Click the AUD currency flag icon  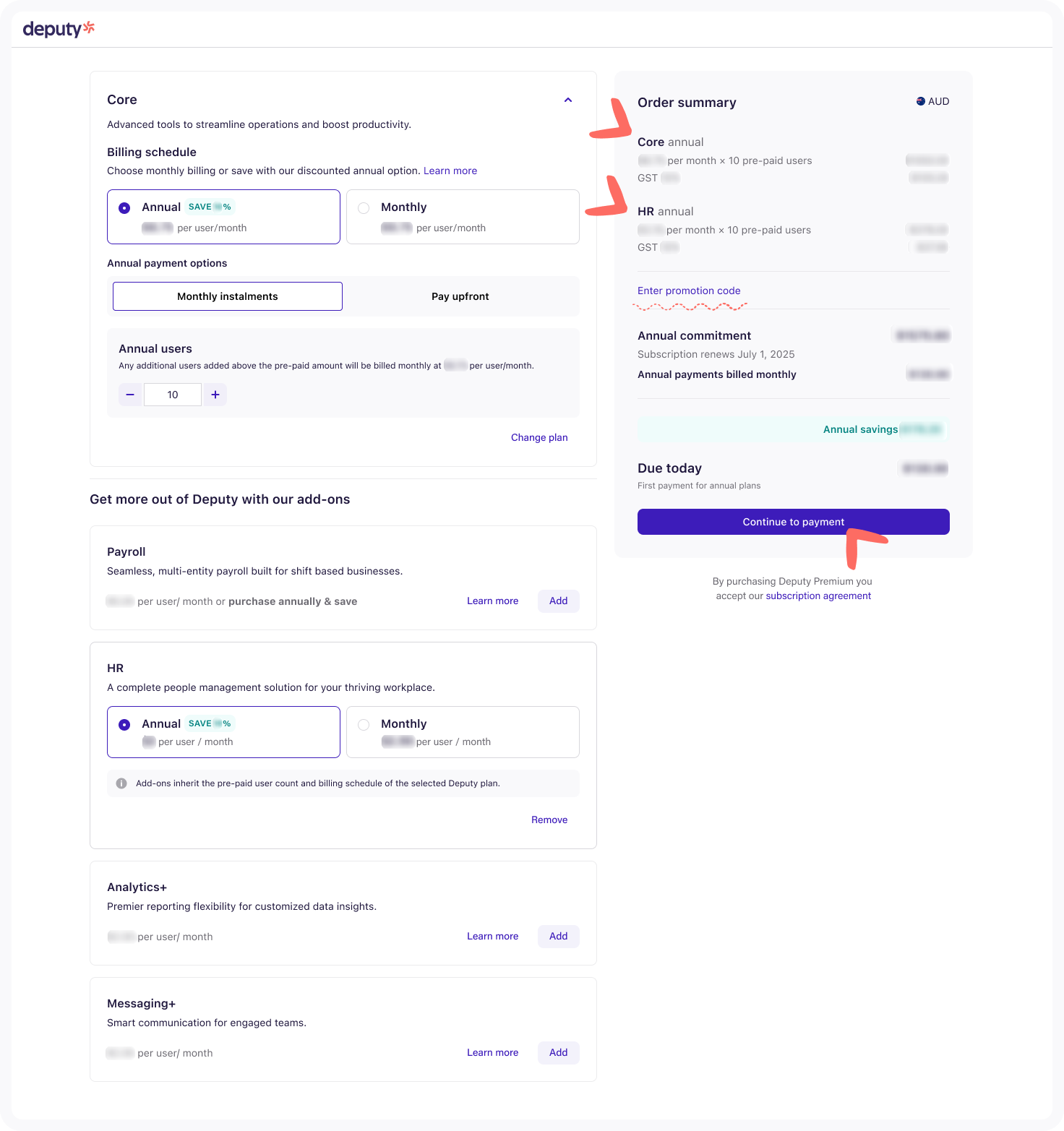tap(921, 101)
